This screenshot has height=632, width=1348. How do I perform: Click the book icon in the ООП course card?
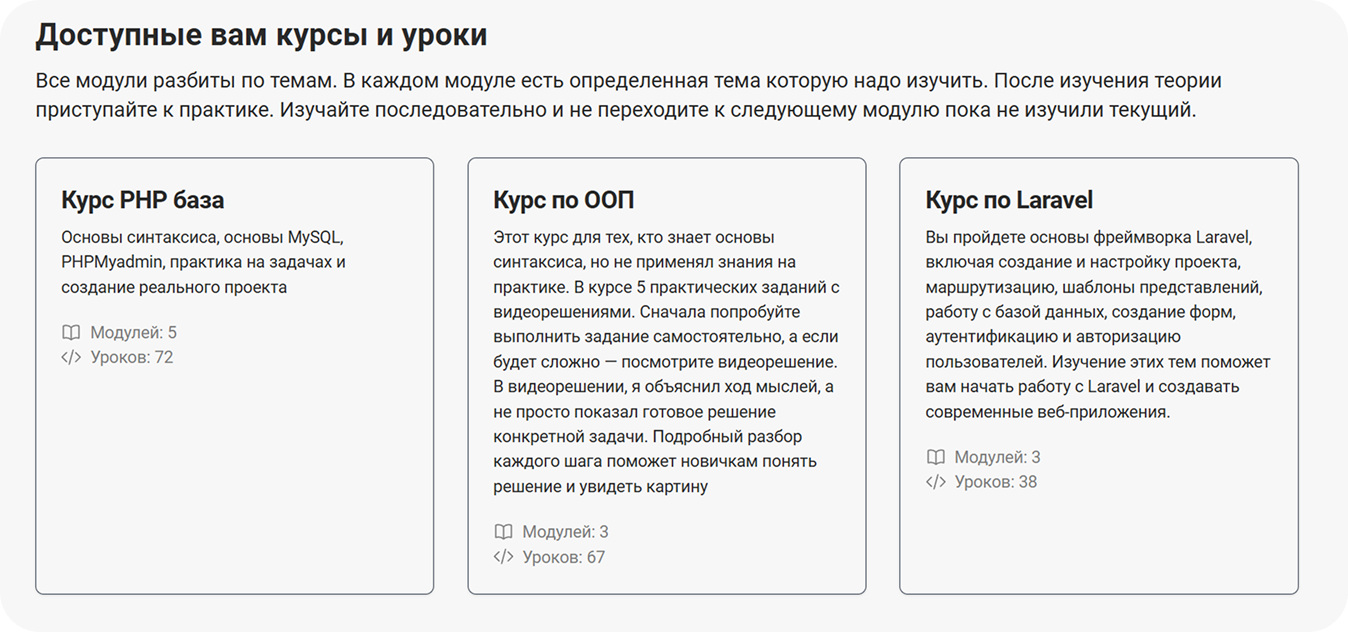click(503, 532)
